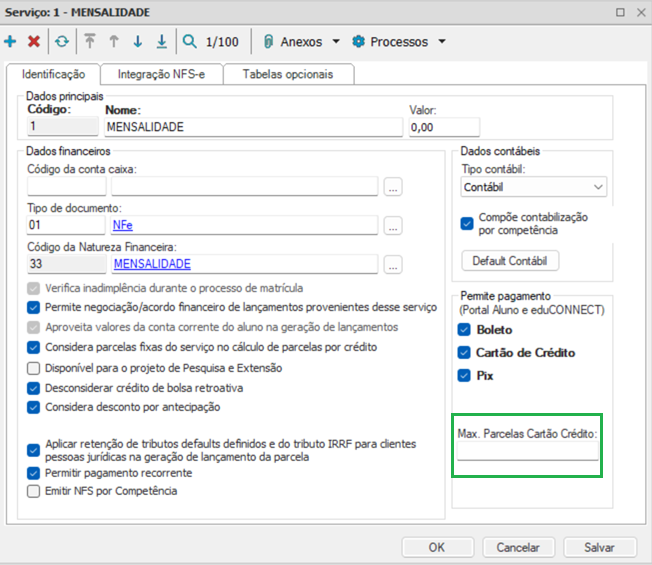This screenshot has height=565, width=652.
Task: Open lookup button for Tipo de documento
Action: click(393, 225)
